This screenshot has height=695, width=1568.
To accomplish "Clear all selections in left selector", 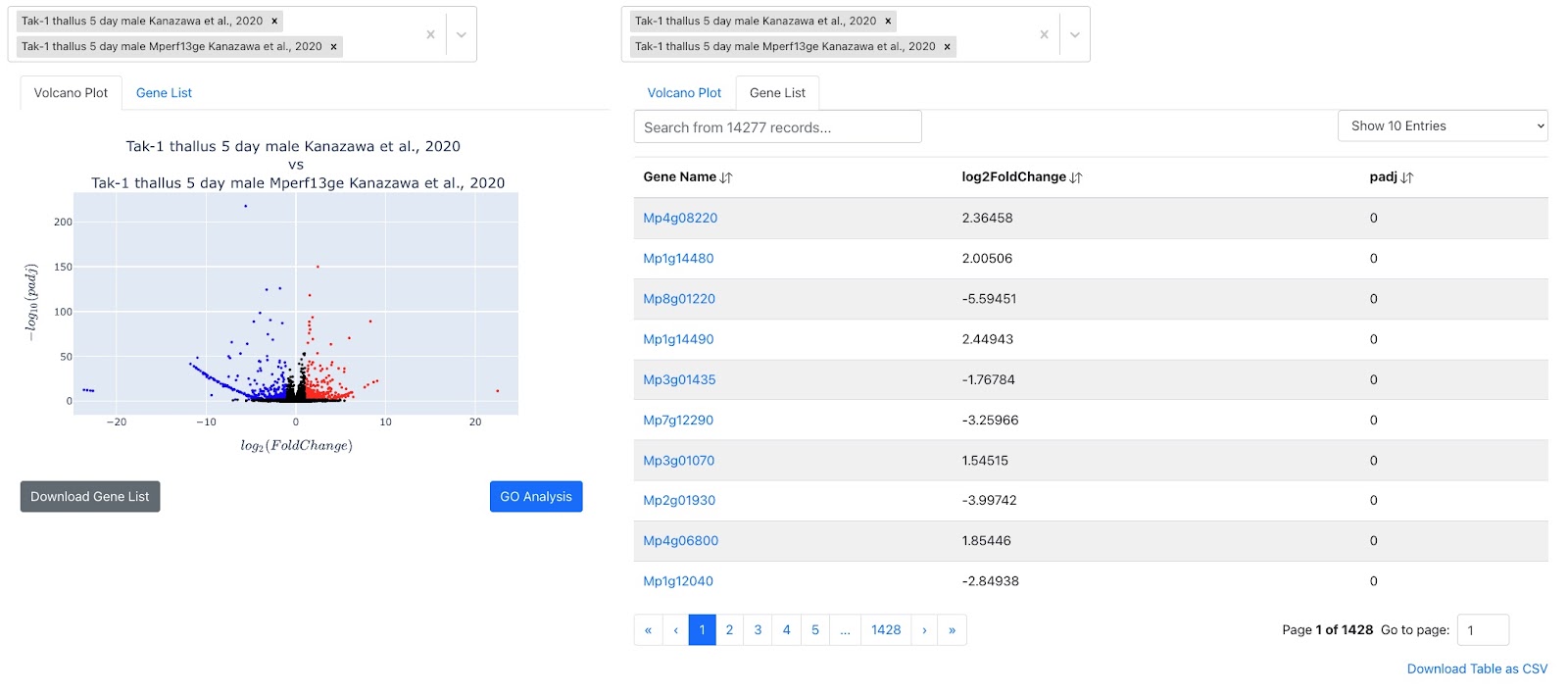I will pos(430,34).
